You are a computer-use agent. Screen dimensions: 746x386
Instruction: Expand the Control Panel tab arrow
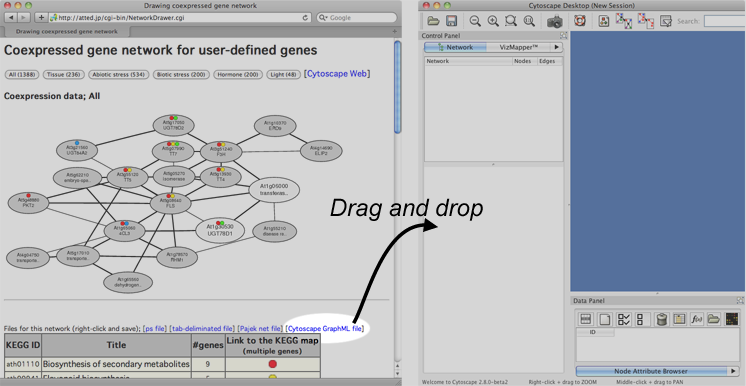click(557, 47)
